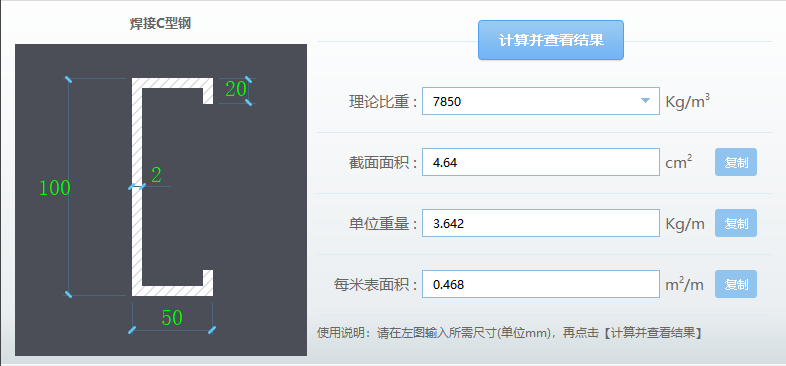Click the 每米表面积 value field showing 0.468
The image size is (786, 366).
click(x=540, y=284)
